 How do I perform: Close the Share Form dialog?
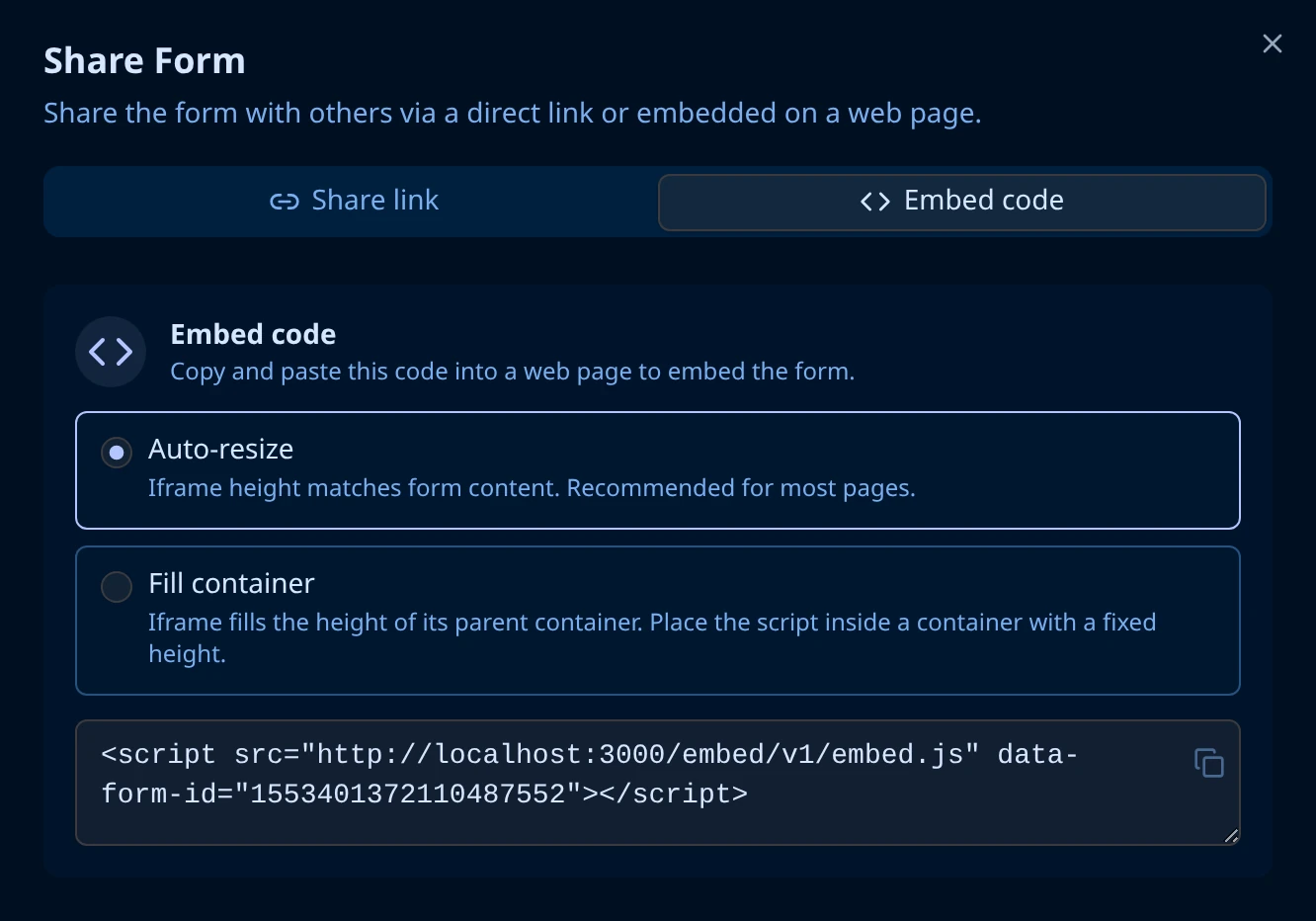click(x=1273, y=43)
